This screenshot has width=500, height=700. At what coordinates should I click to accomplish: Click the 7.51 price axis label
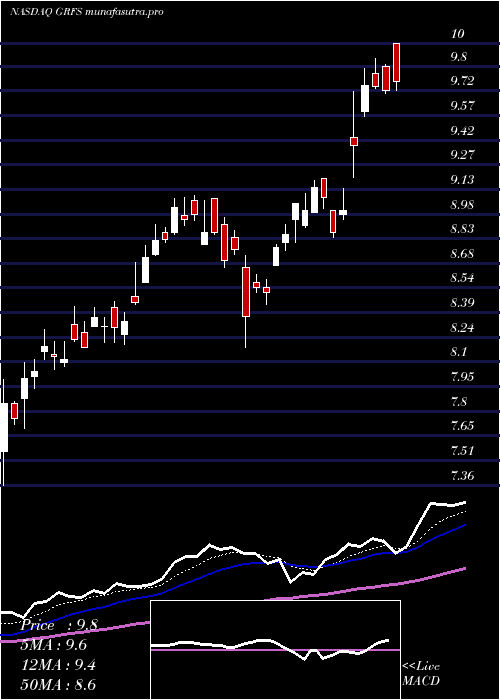pyautogui.click(x=462, y=451)
